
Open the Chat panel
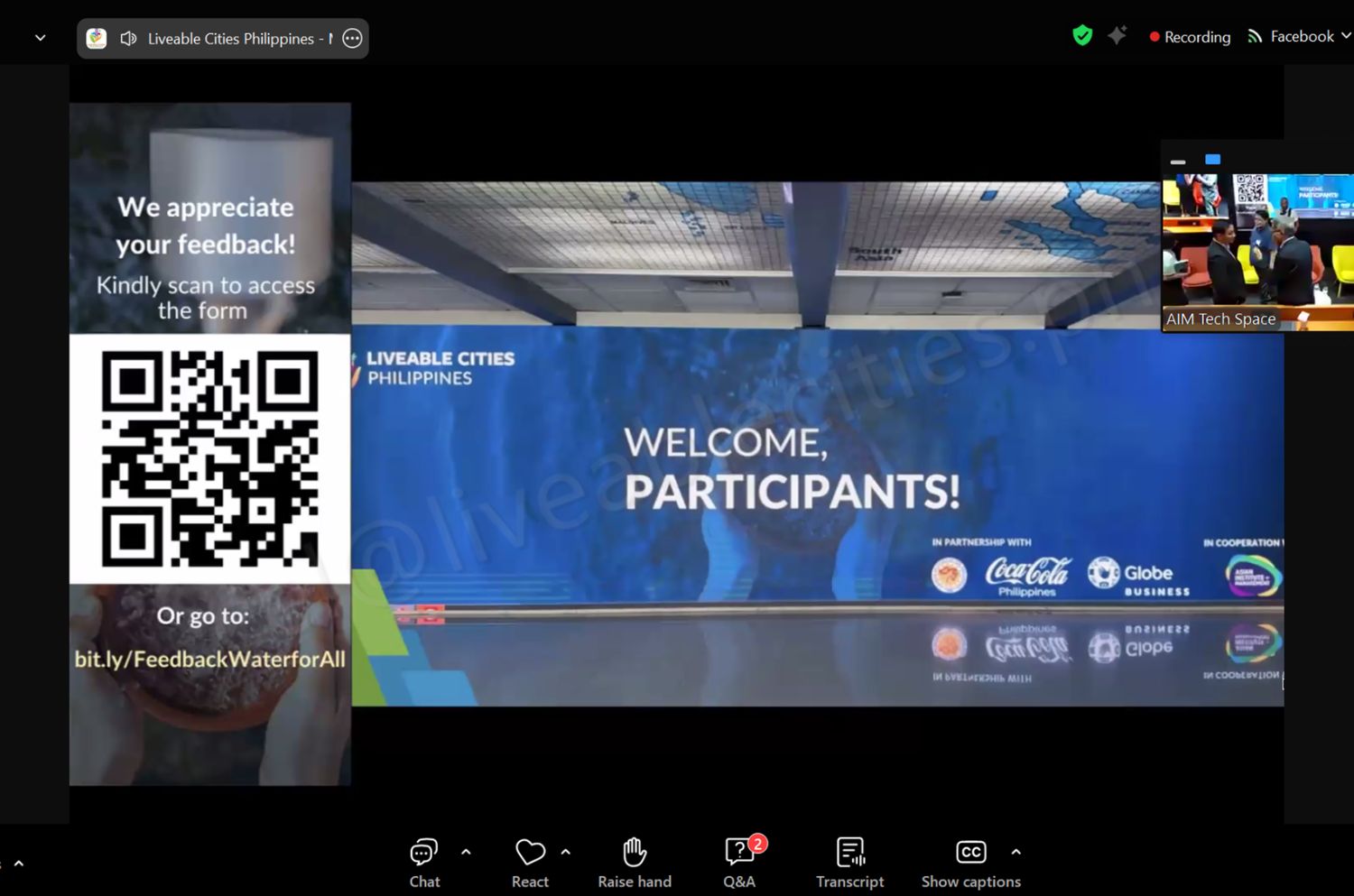click(424, 863)
